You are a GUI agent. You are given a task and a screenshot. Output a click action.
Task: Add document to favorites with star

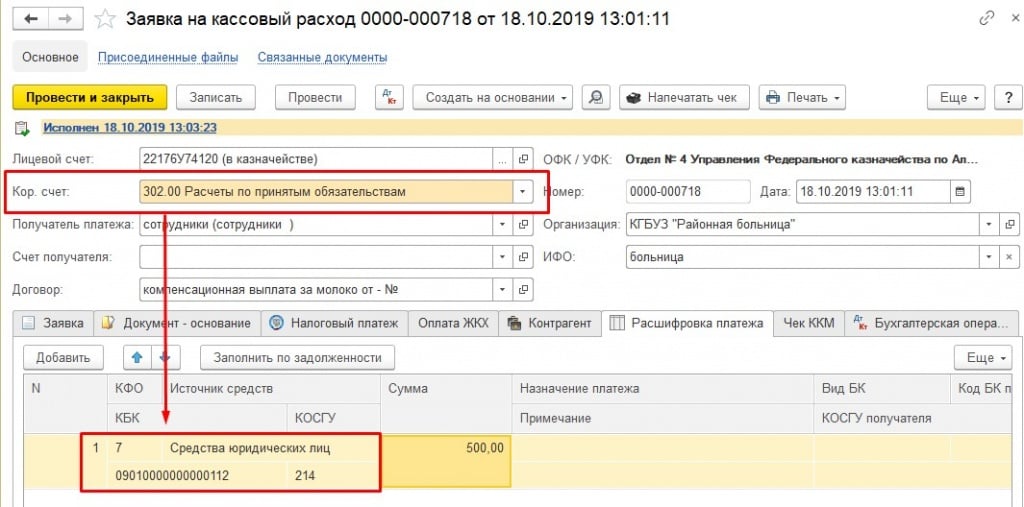pos(105,19)
